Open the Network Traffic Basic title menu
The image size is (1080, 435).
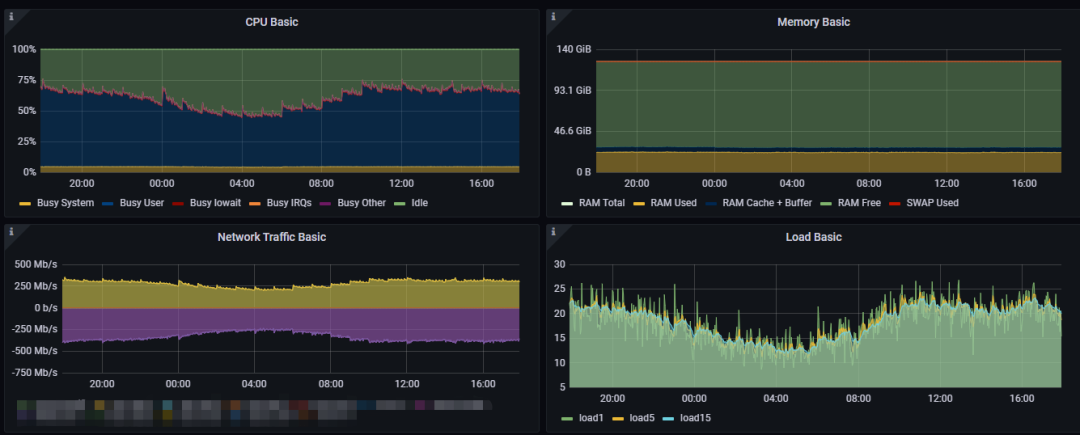click(x=271, y=237)
